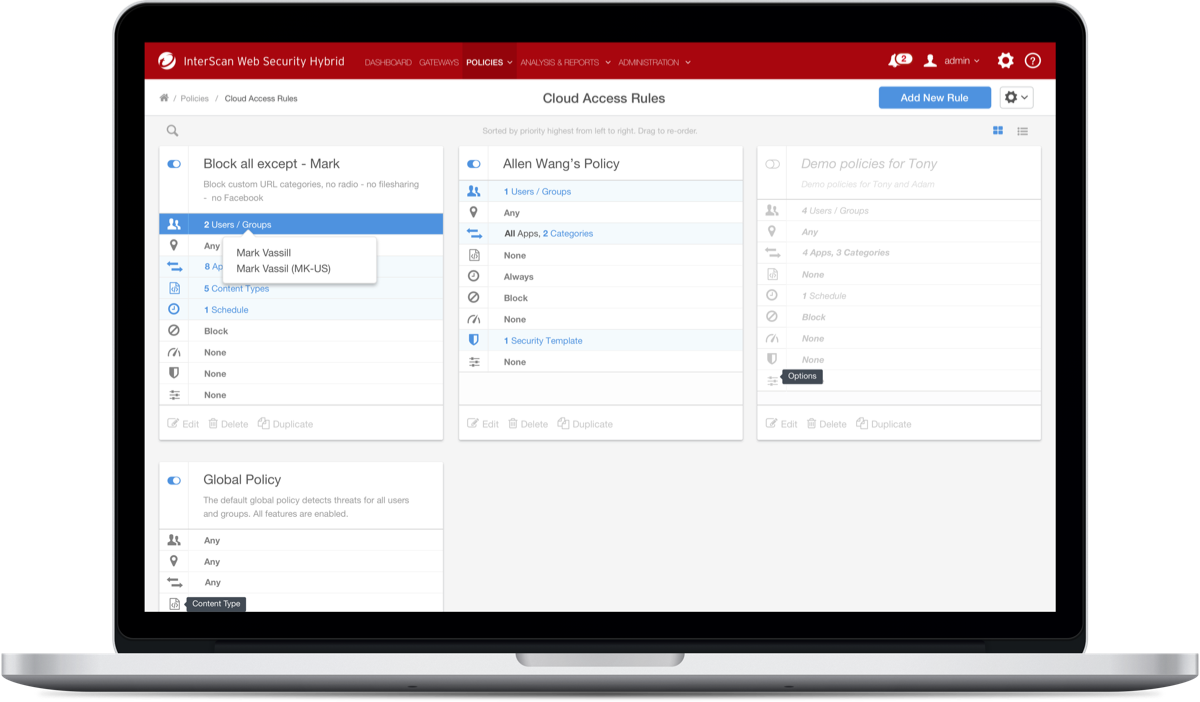Click the search magnifier icon

[172, 131]
